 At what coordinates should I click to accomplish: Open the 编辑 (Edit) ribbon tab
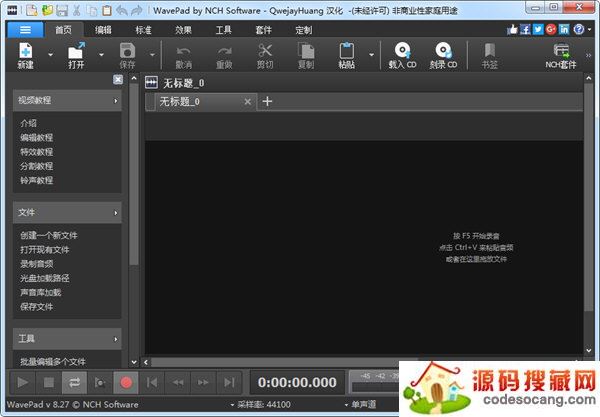click(103, 30)
